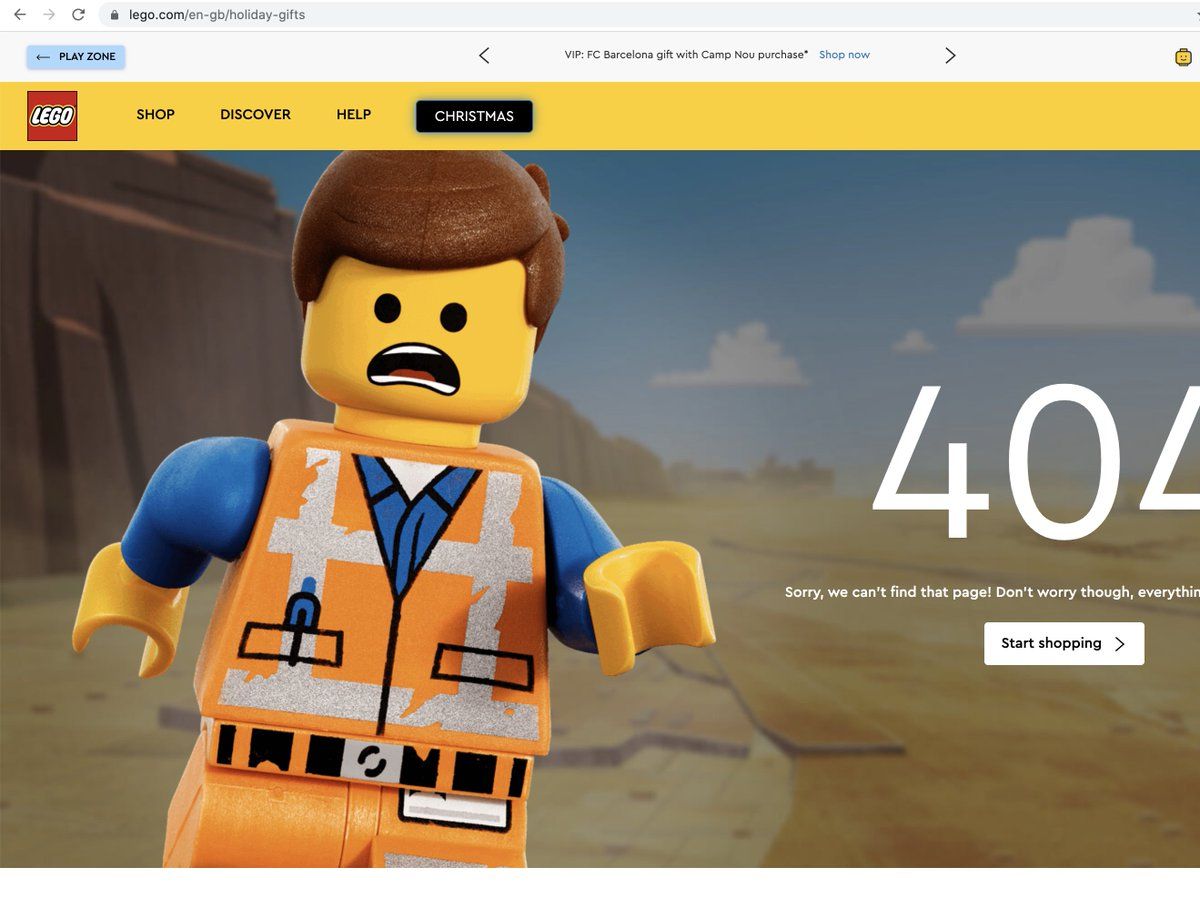The width and height of the screenshot is (1200, 908).
Task: Open the minifigure head account icon
Action: tap(1183, 57)
